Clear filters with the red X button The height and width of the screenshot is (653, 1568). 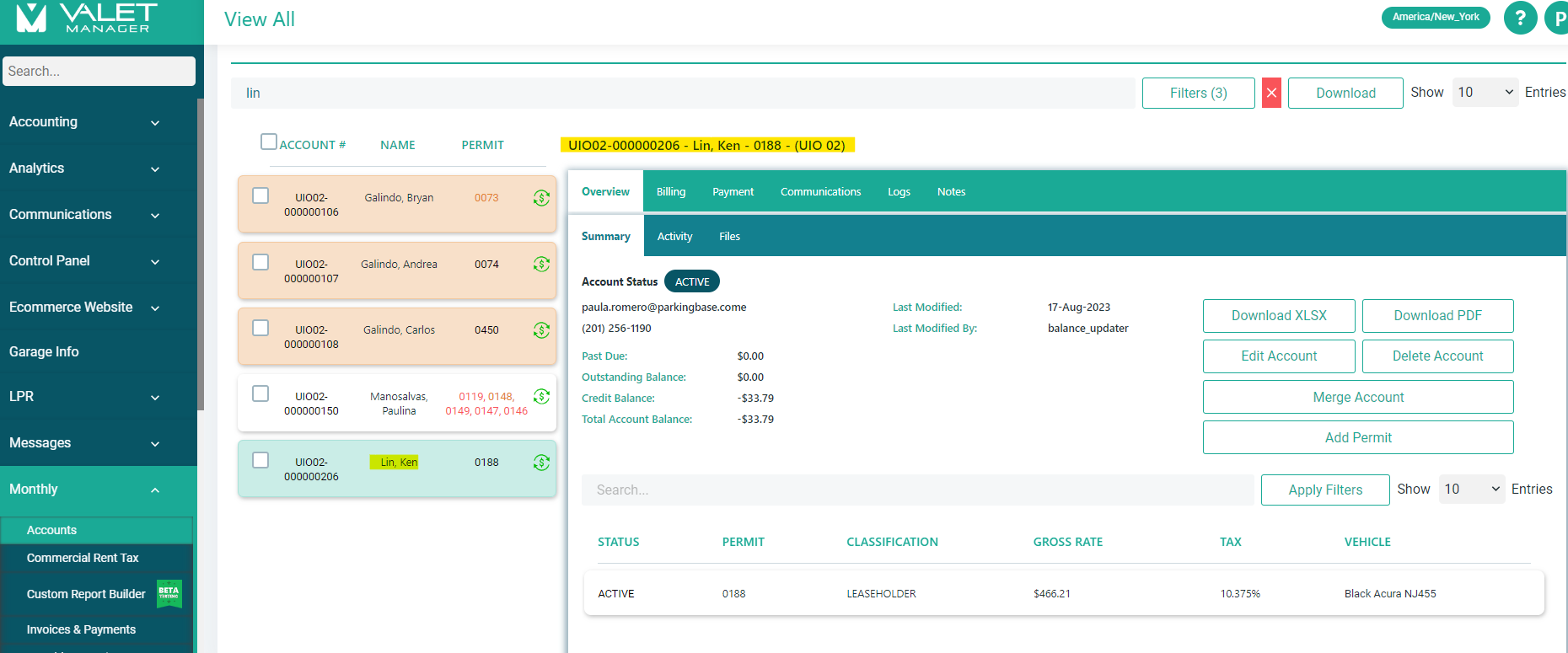click(1271, 93)
